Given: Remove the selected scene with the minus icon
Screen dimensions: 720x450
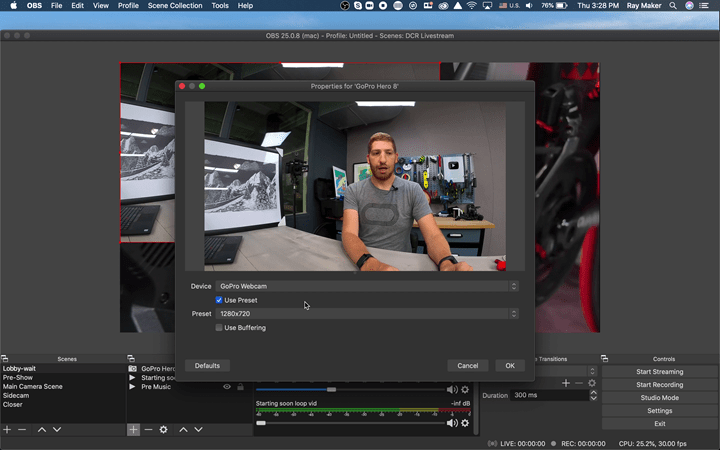Looking at the screenshot, I should pyautogui.click(x=22, y=429).
